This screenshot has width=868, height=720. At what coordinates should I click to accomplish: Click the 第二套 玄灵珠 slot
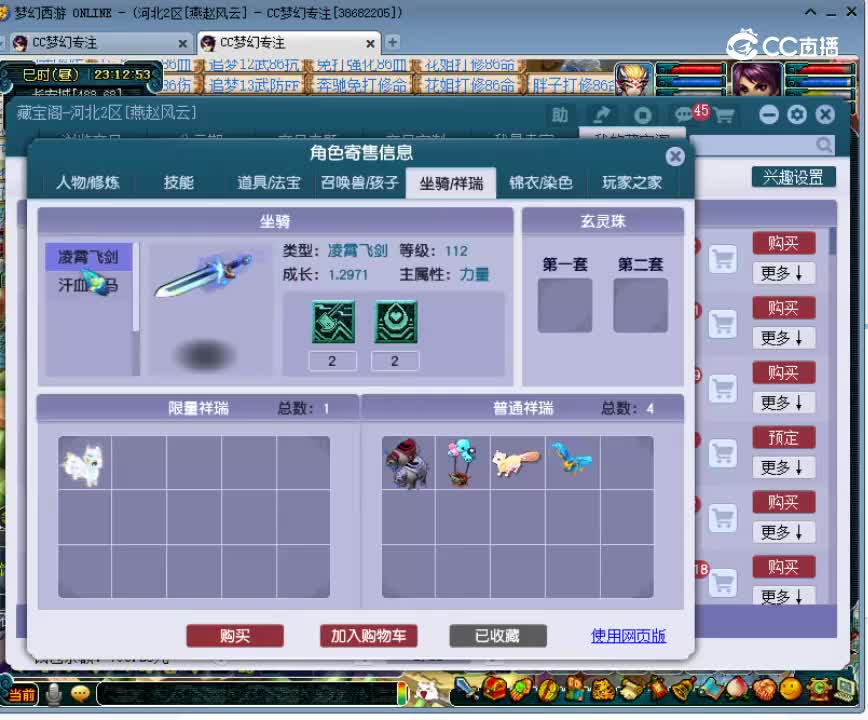click(640, 305)
